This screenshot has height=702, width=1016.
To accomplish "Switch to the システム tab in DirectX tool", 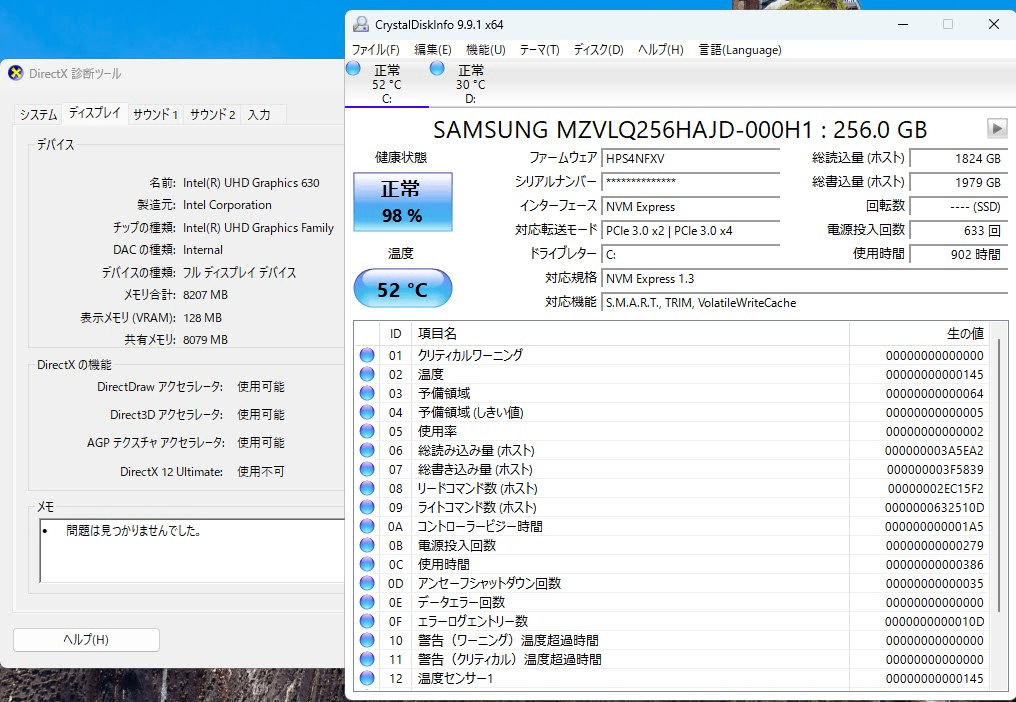I will pyautogui.click(x=38, y=115).
